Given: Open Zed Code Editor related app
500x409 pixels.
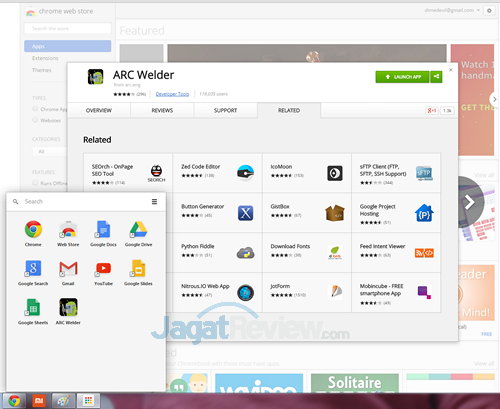Looking at the screenshot, I should [217, 173].
